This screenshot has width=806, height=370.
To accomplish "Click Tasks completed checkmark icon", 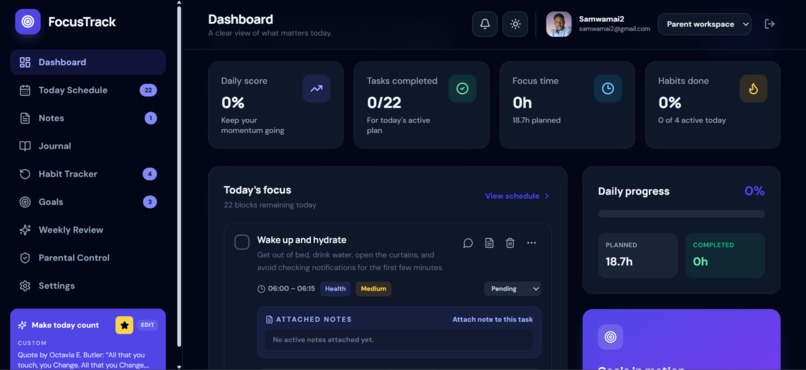I will [462, 88].
